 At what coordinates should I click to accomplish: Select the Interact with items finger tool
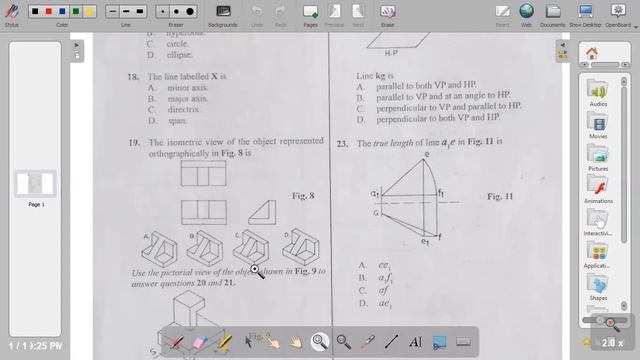[x=272, y=341]
